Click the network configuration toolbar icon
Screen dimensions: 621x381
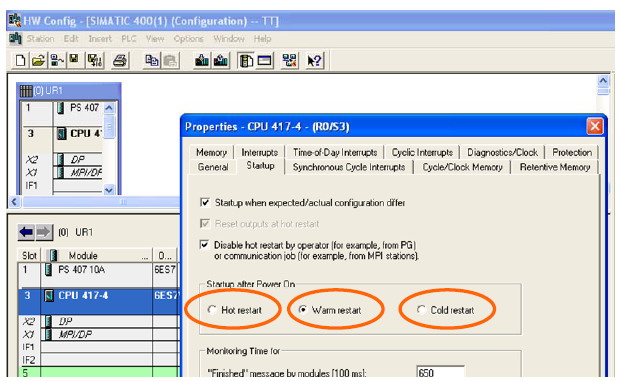(290, 61)
